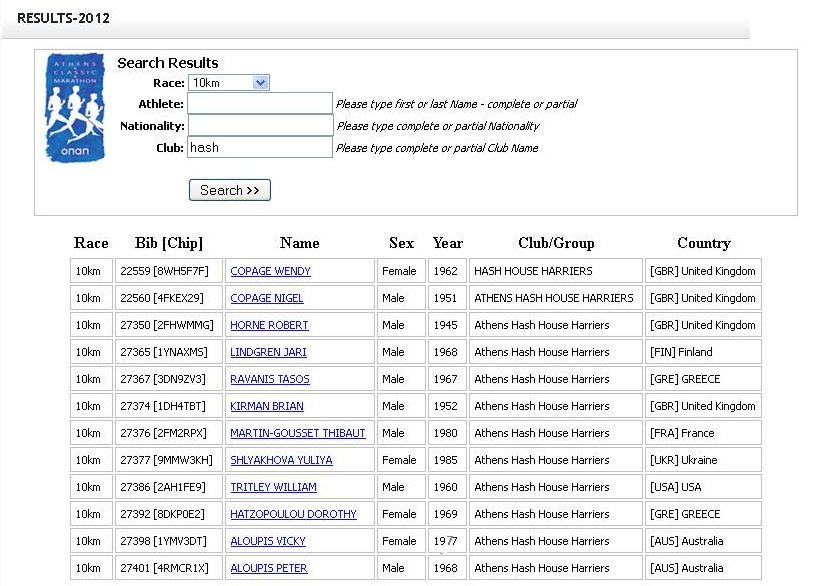Image resolution: width=838 pixels, height=586 pixels.
Task: Open COPAGE WENDY result link
Action: click(270, 271)
